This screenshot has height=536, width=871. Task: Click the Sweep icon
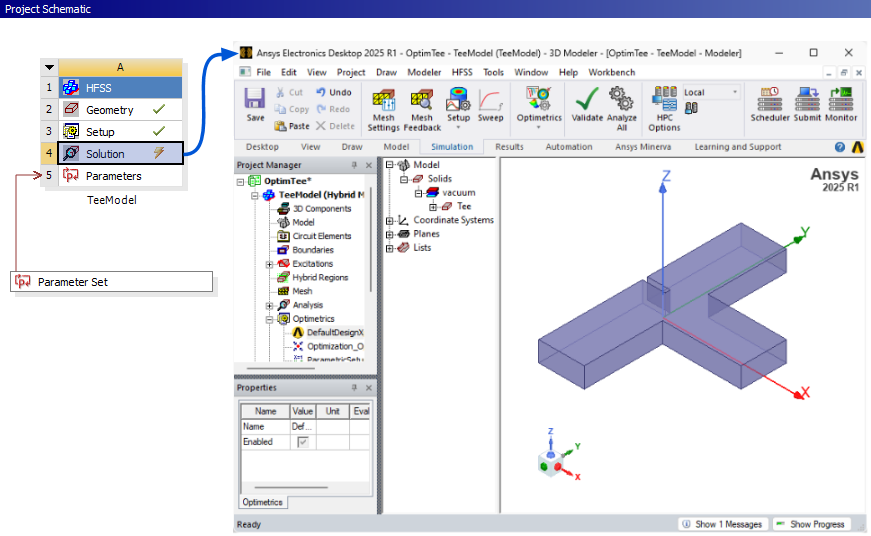point(490,104)
